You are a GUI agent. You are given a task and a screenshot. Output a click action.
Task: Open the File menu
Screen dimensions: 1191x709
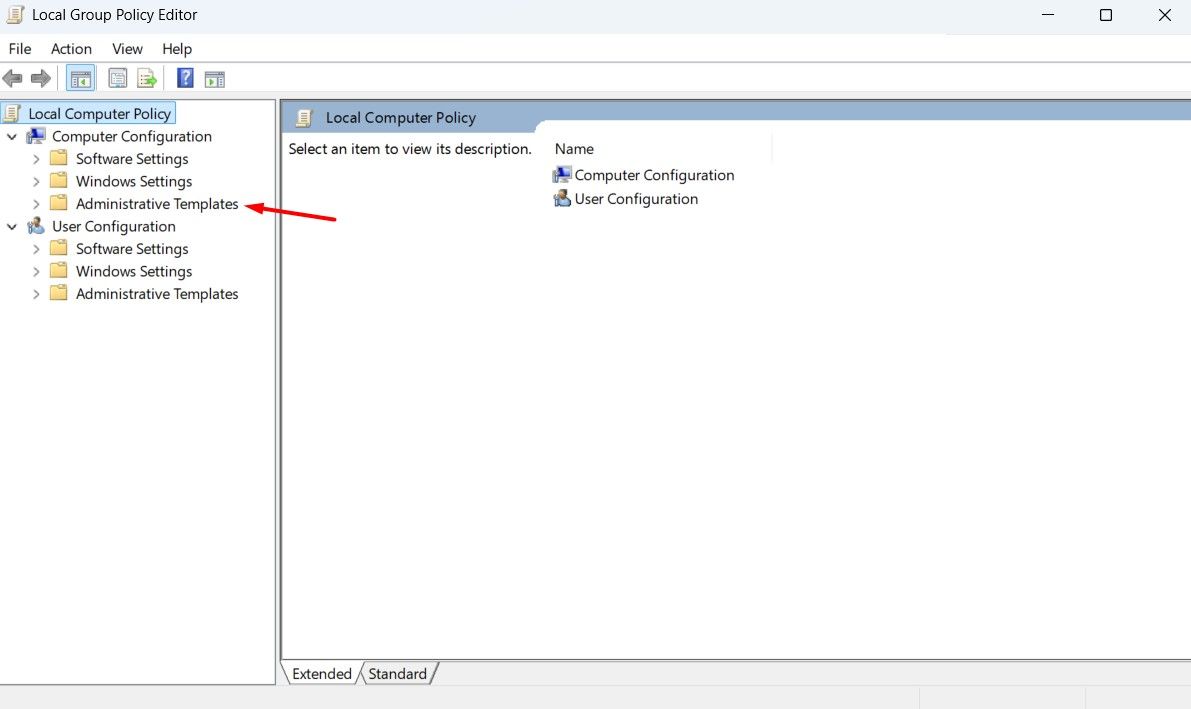pyautogui.click(x=20, y=49)
